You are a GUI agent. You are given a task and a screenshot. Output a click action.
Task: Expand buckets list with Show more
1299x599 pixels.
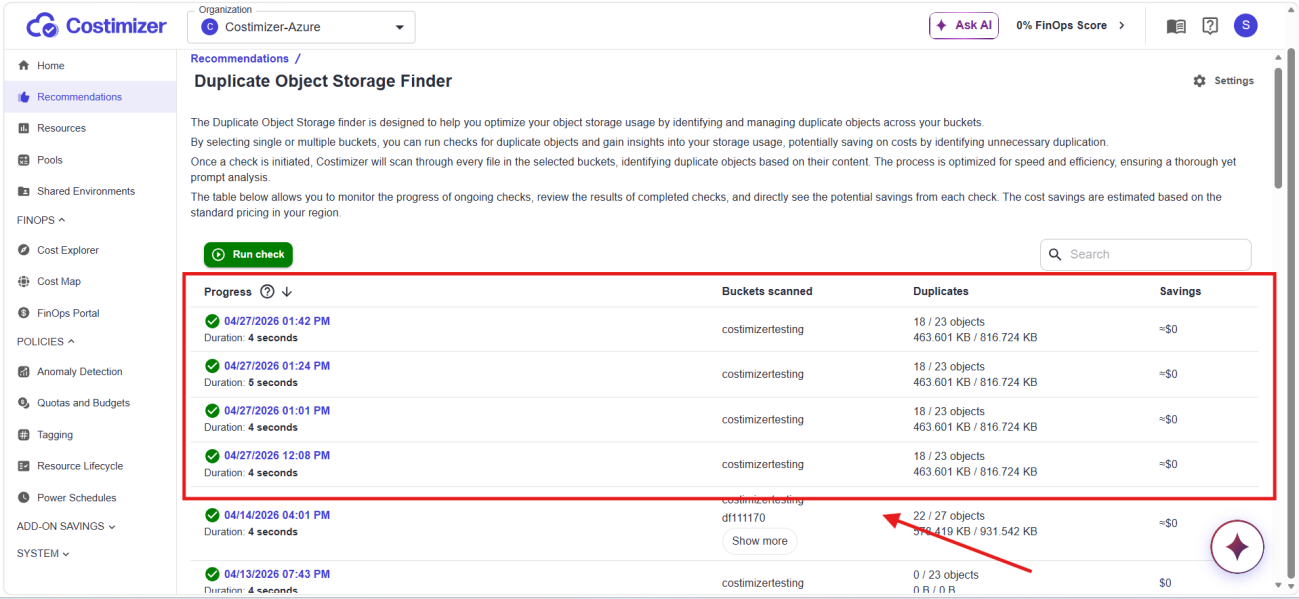[760, 541]
